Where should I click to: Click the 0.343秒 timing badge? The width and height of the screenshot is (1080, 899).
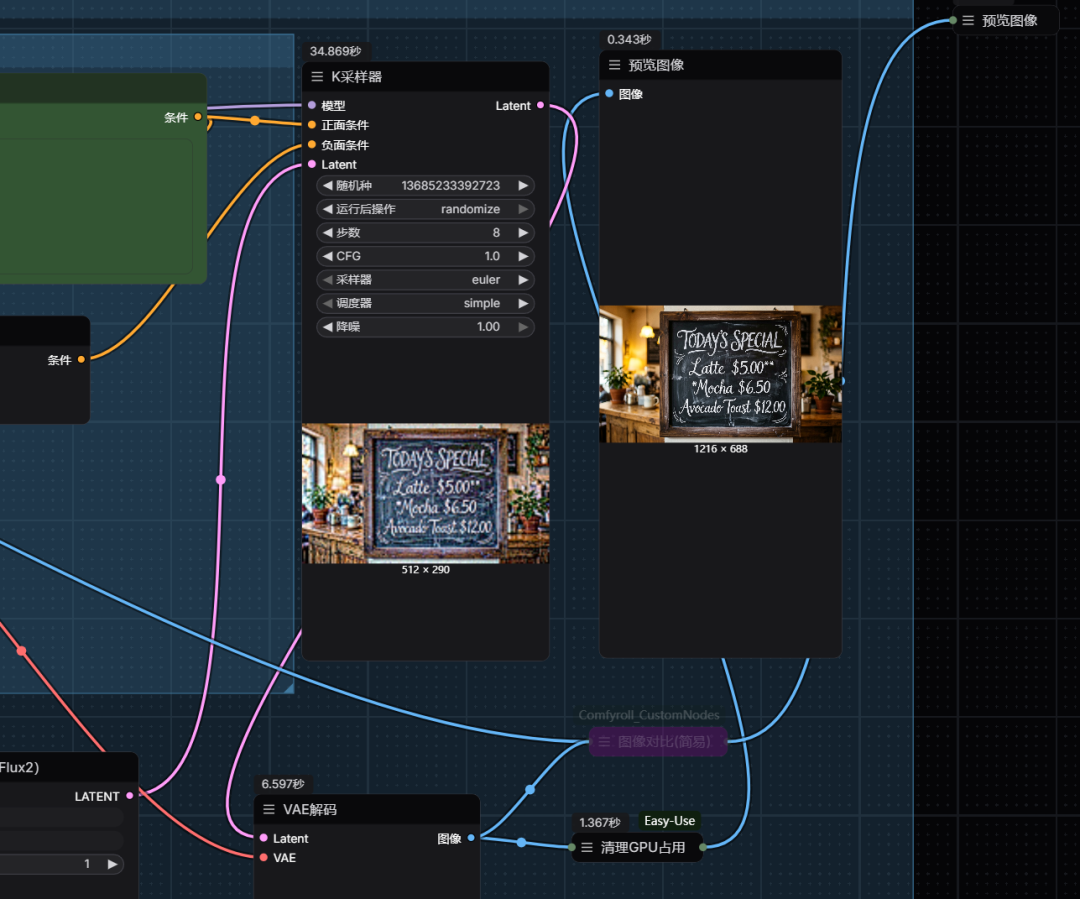tap(630, 39)
